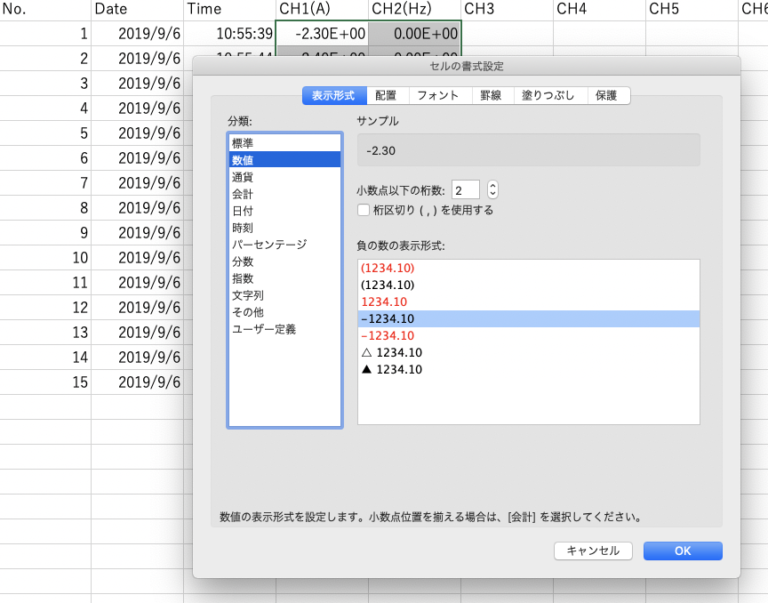The image size is (768, 603).
Task: Choose red -1234.10 negative format
Action: [x=528, y=336]
